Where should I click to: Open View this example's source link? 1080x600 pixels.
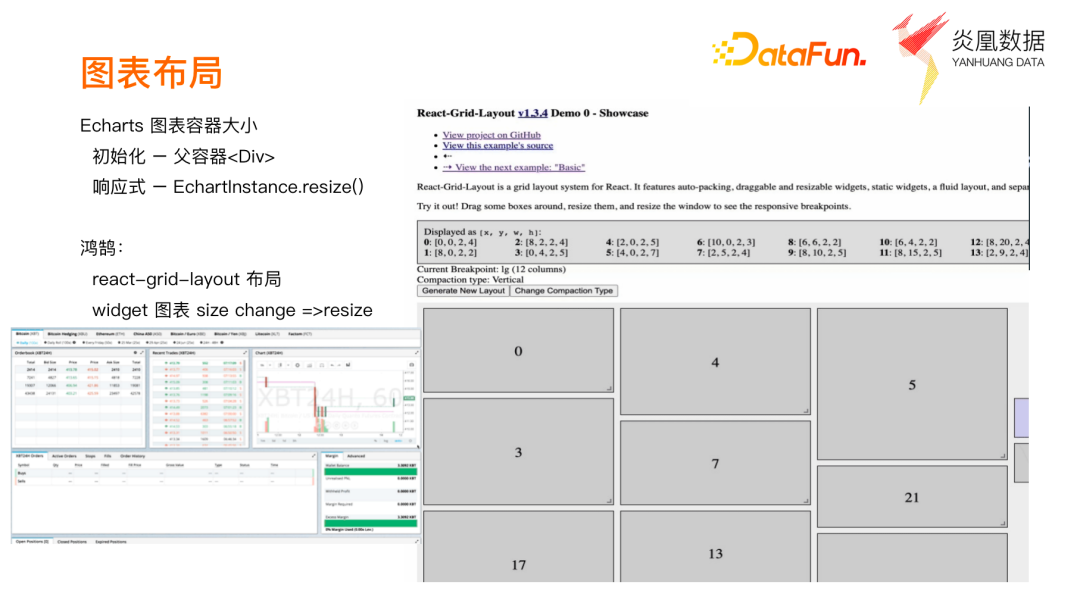click(497, 145)
